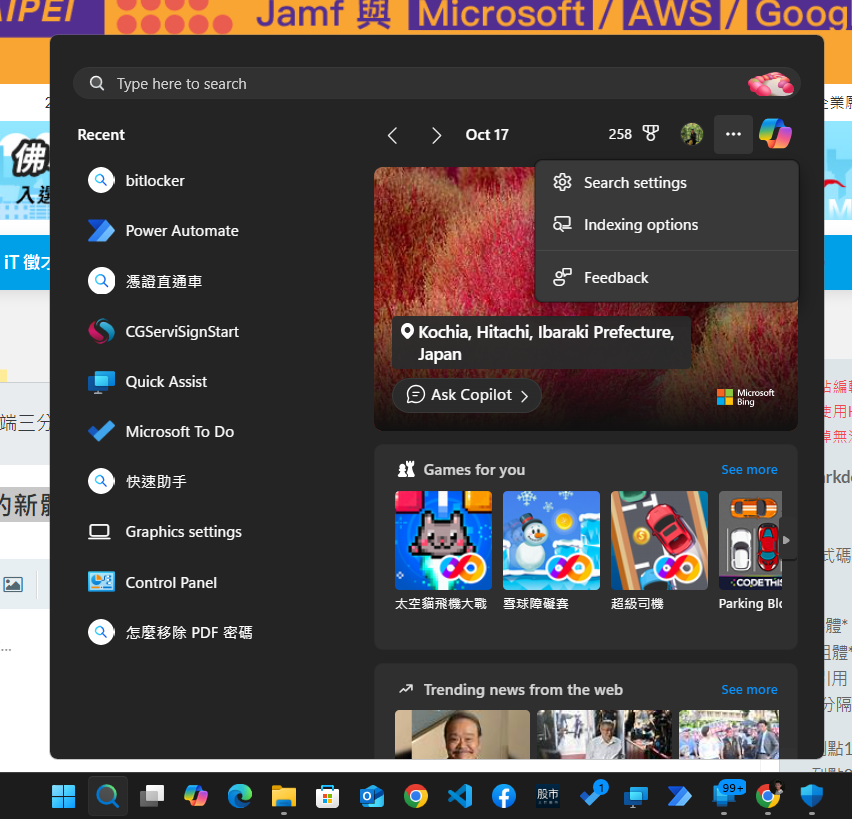Open Windows Security shield on taskbar
Image resolution: width=852 pixels, height=819 pixels.
coord(812,797)
